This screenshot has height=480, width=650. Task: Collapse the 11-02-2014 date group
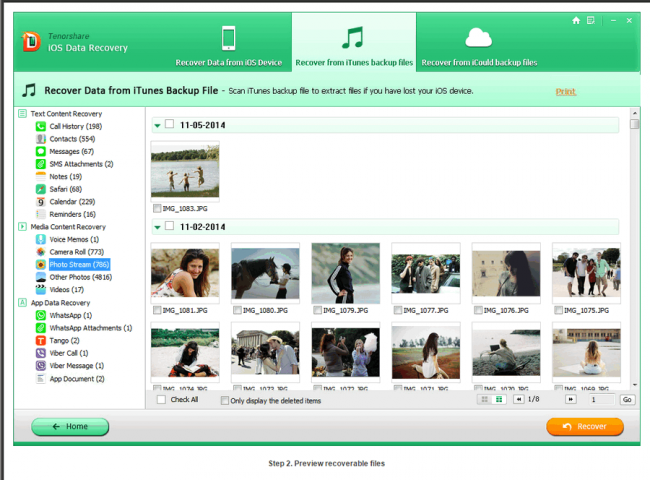(x=158, y=227)
